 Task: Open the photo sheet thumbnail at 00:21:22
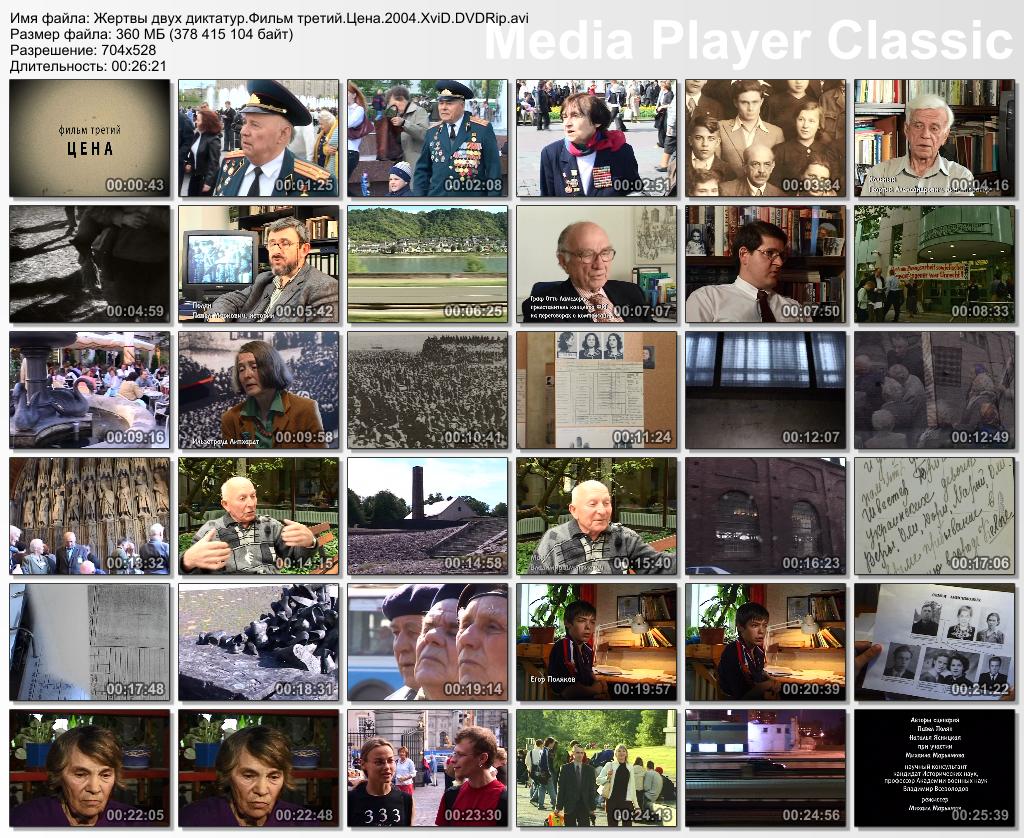(x=934, y=642)
